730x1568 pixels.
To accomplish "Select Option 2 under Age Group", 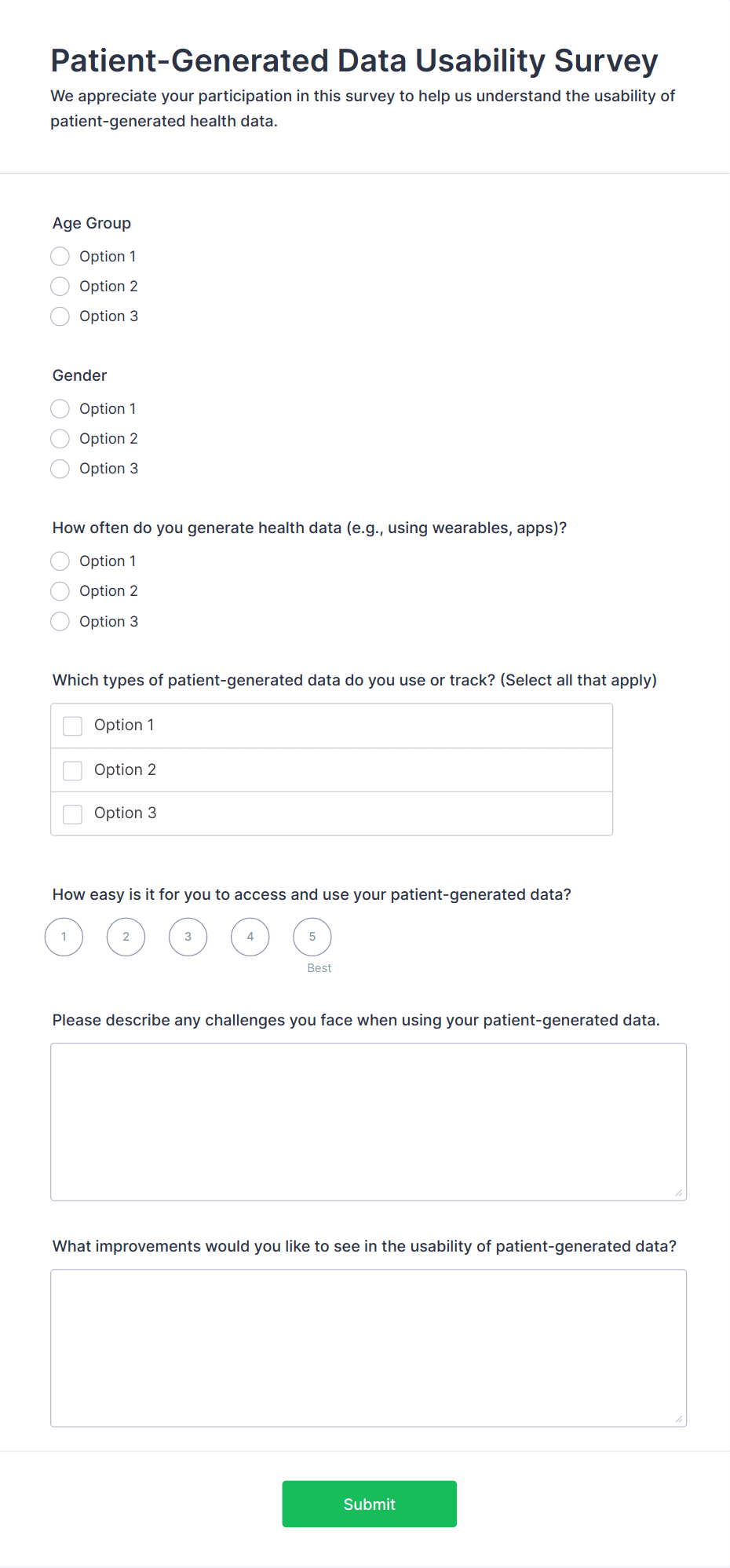I will point(60,286).
